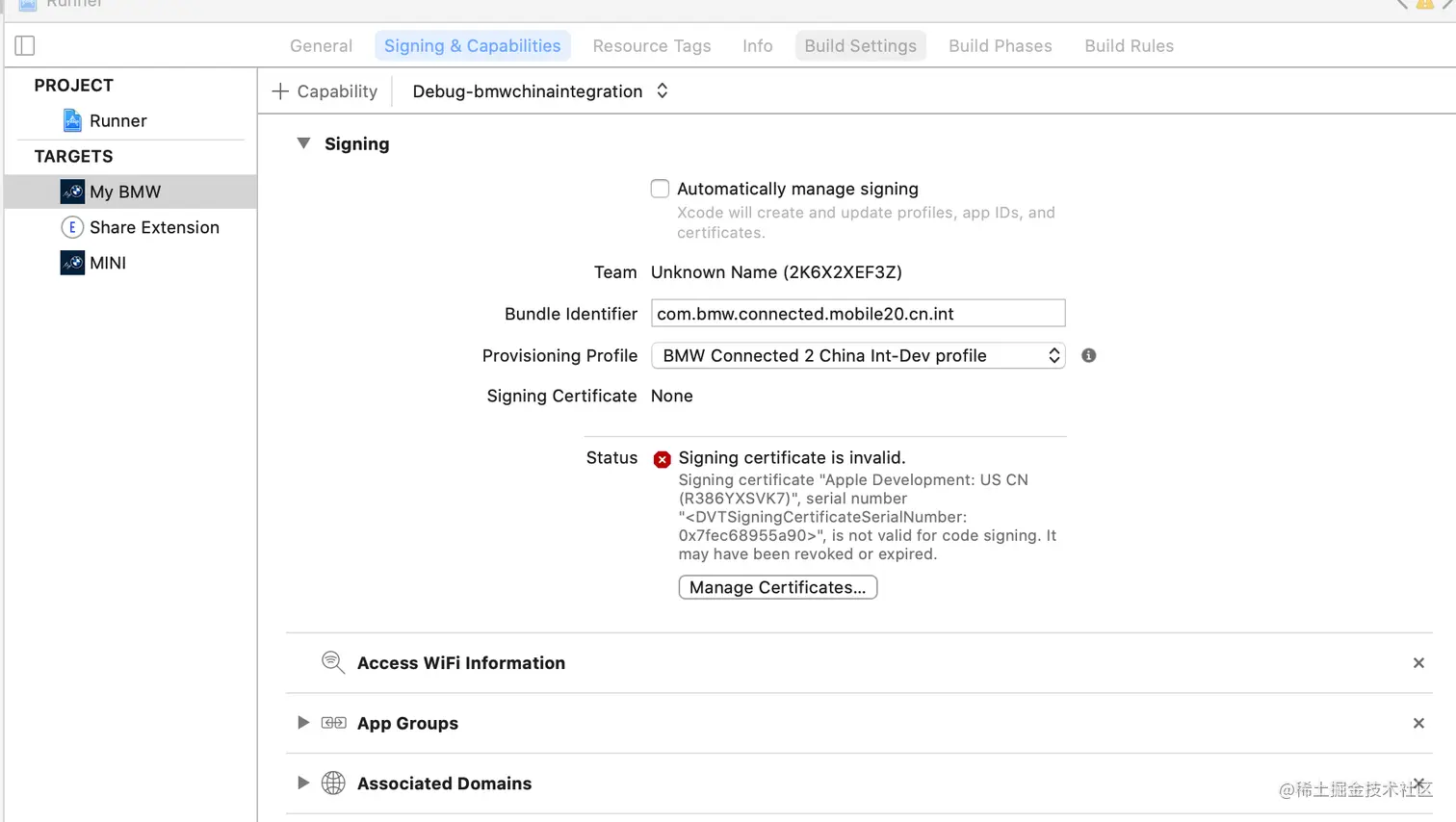
Task: Click the Manage Certificates button
Action: pyautogui.click(x=777, y=587)
